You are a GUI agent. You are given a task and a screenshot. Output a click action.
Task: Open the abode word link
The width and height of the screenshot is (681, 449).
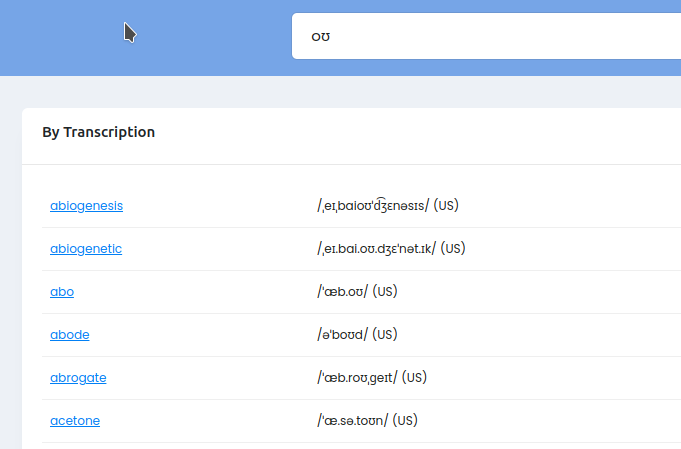click(69, 335)
